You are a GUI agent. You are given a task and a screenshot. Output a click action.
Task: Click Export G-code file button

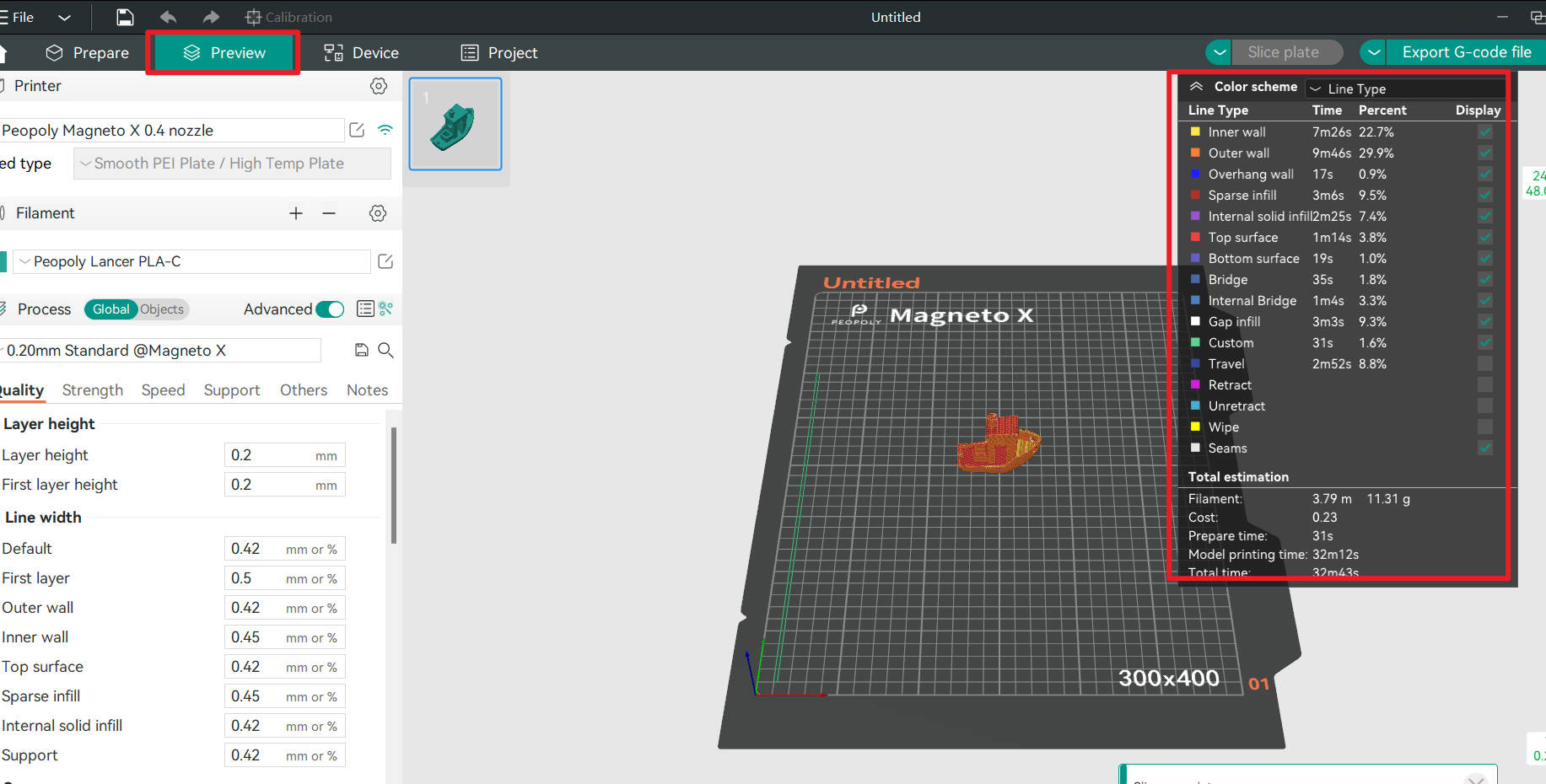click(x=1466, y=52)
